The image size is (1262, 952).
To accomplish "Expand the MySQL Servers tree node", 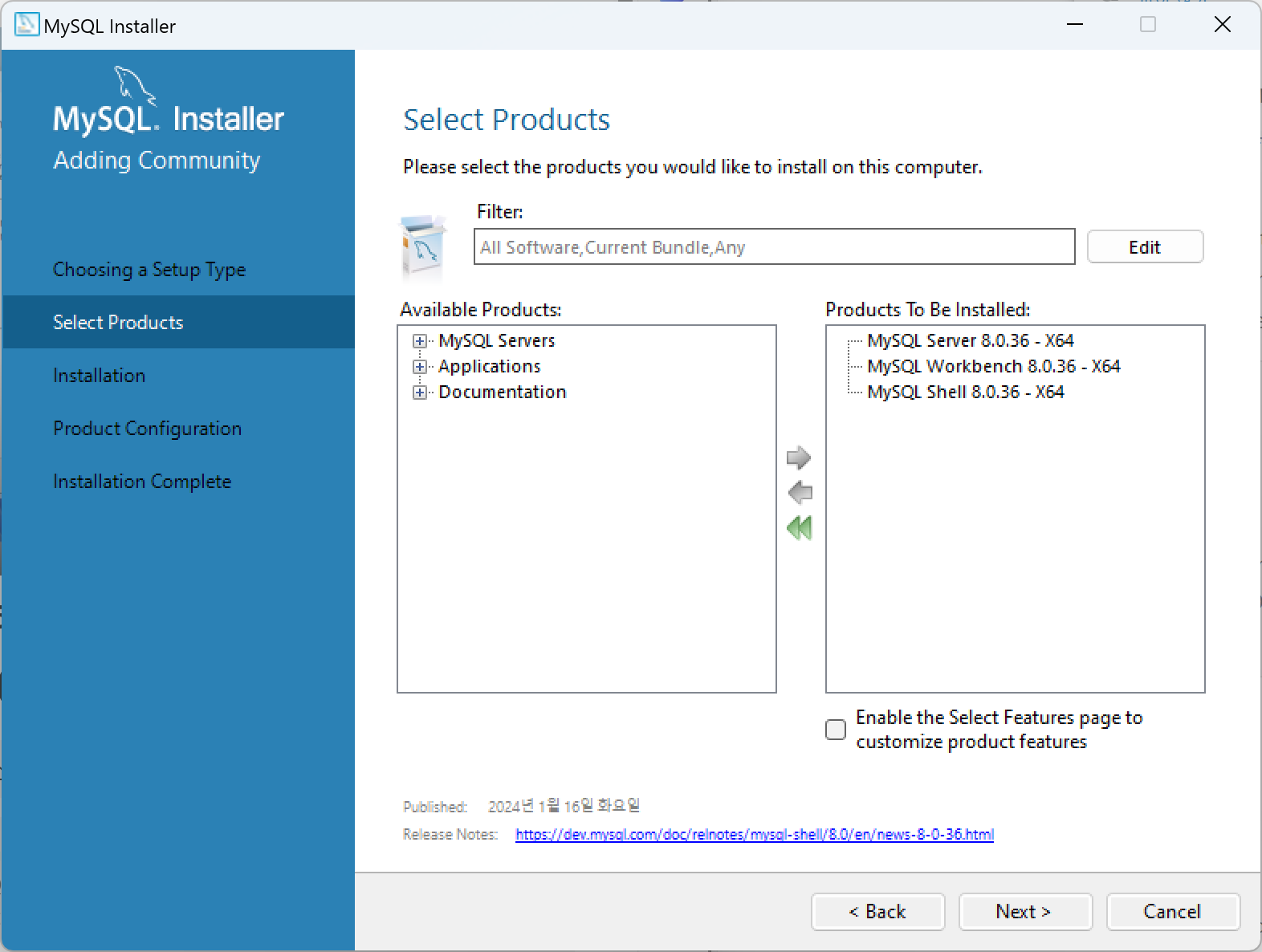I will coord(419,341).
